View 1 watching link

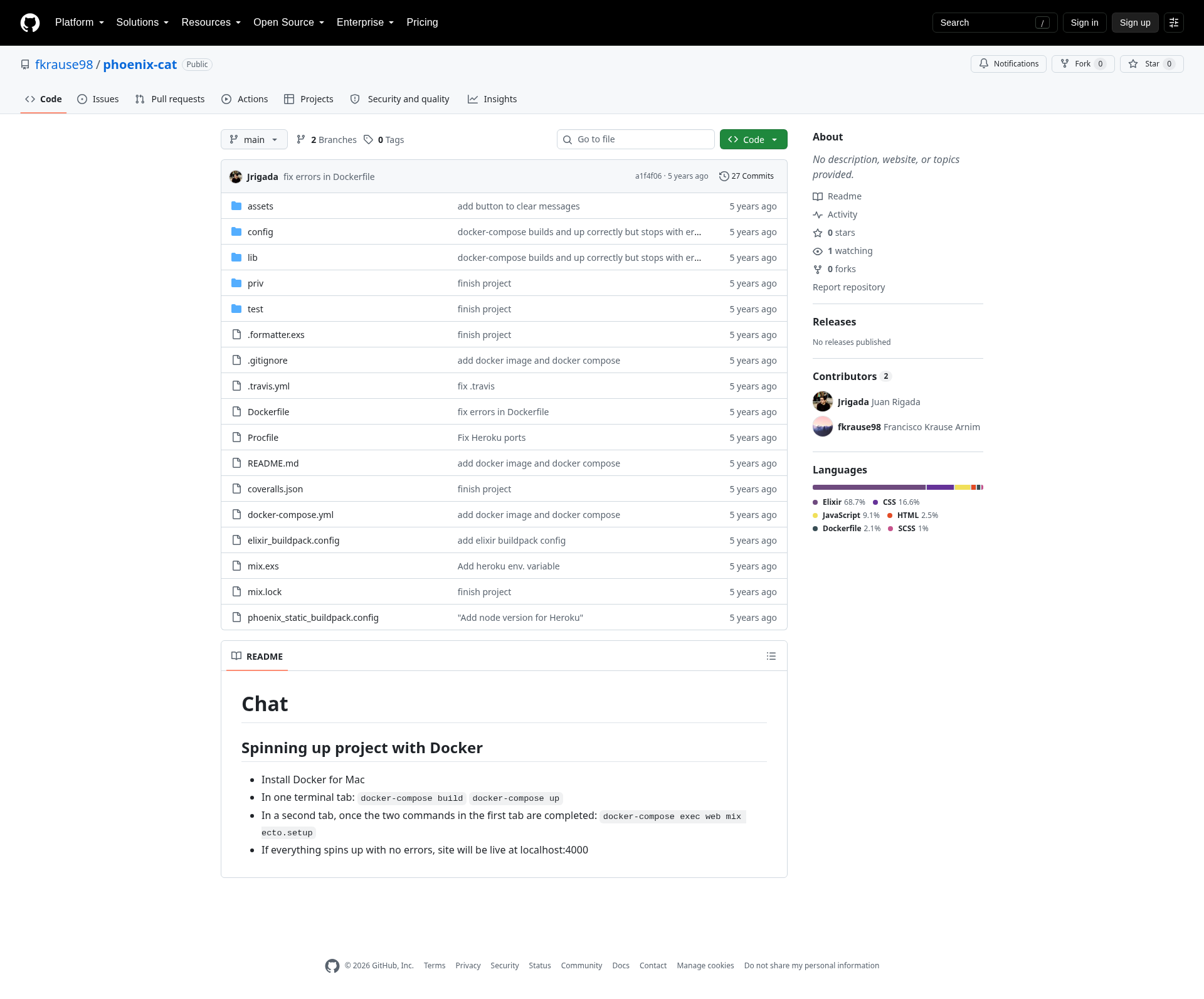pos(843,251)
